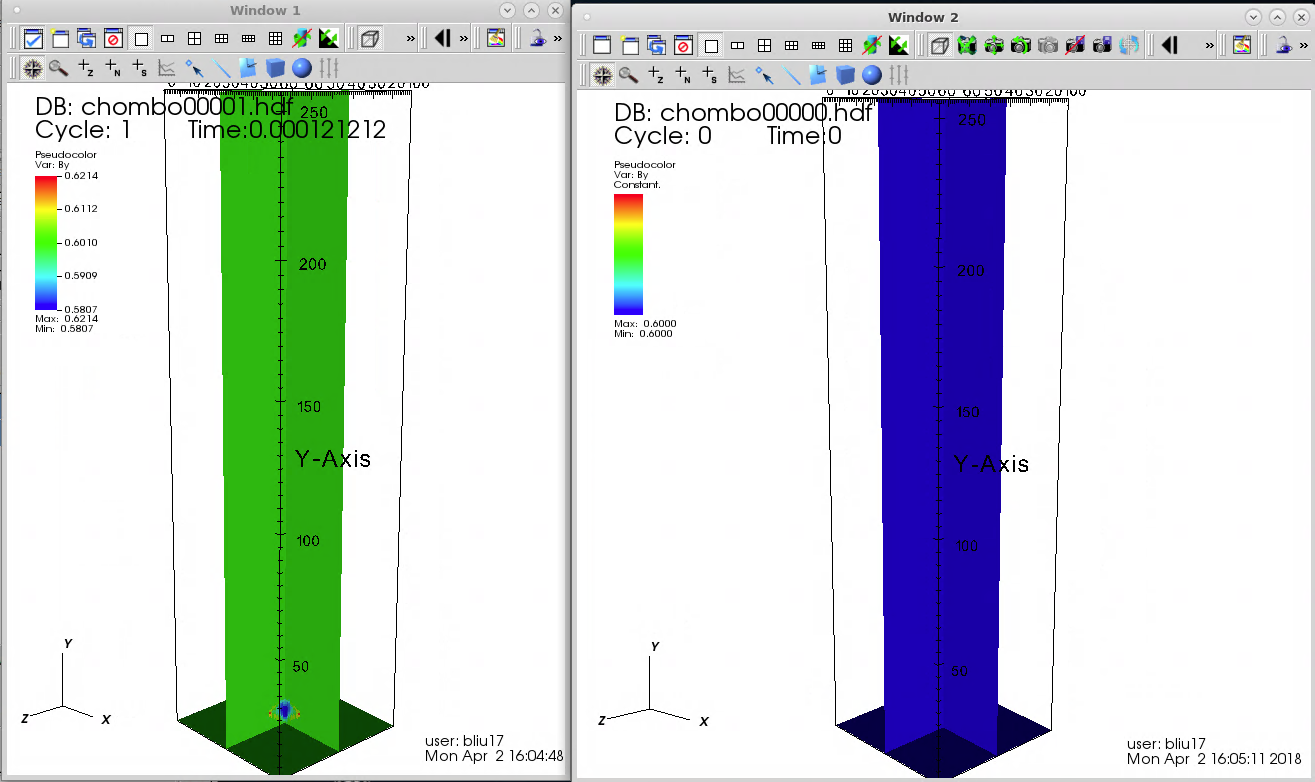
Task: Clone Window 2 using the clone icon
Action: [656, 45]
